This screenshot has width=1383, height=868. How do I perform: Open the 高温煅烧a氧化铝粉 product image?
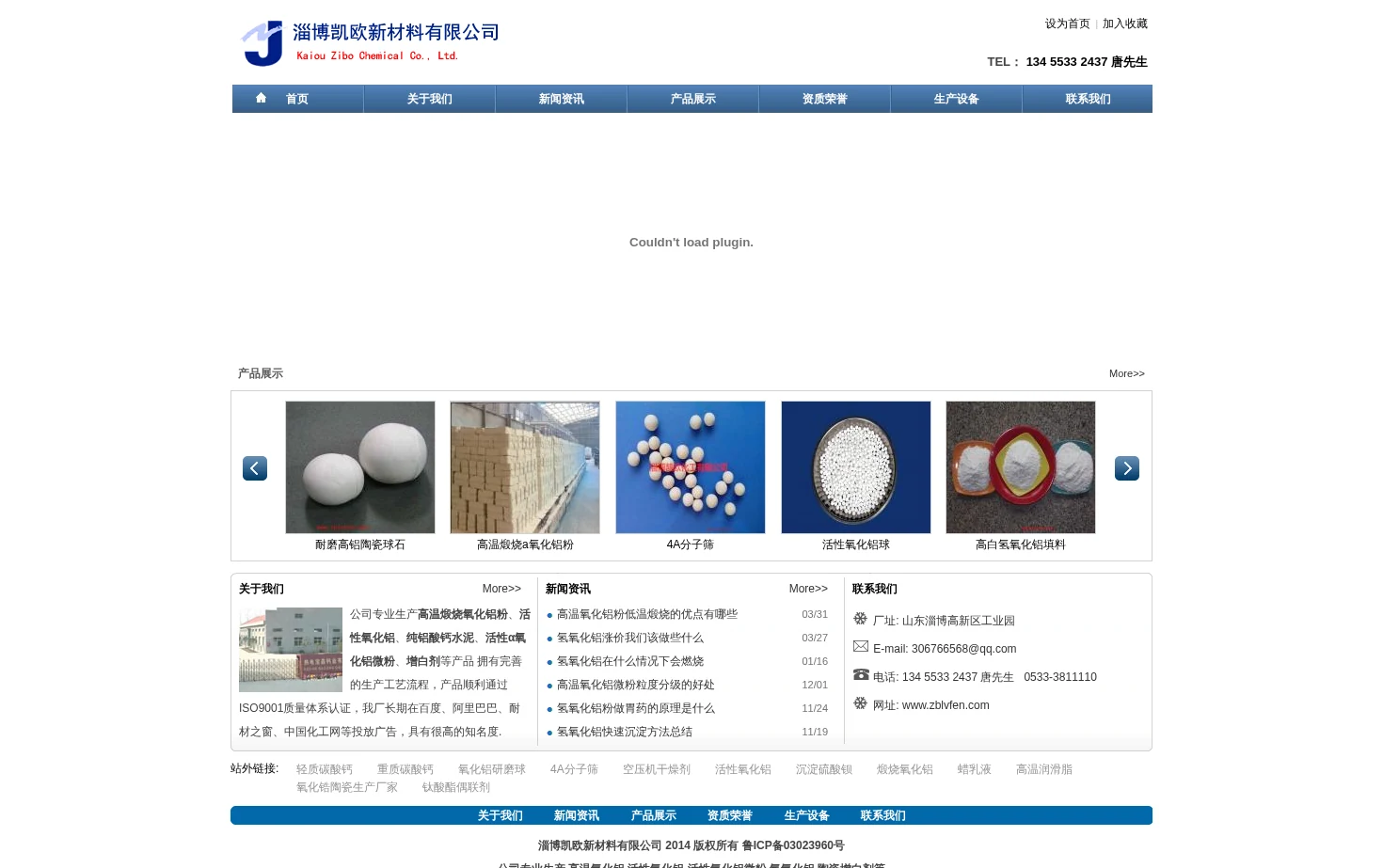tap(525, 467)
